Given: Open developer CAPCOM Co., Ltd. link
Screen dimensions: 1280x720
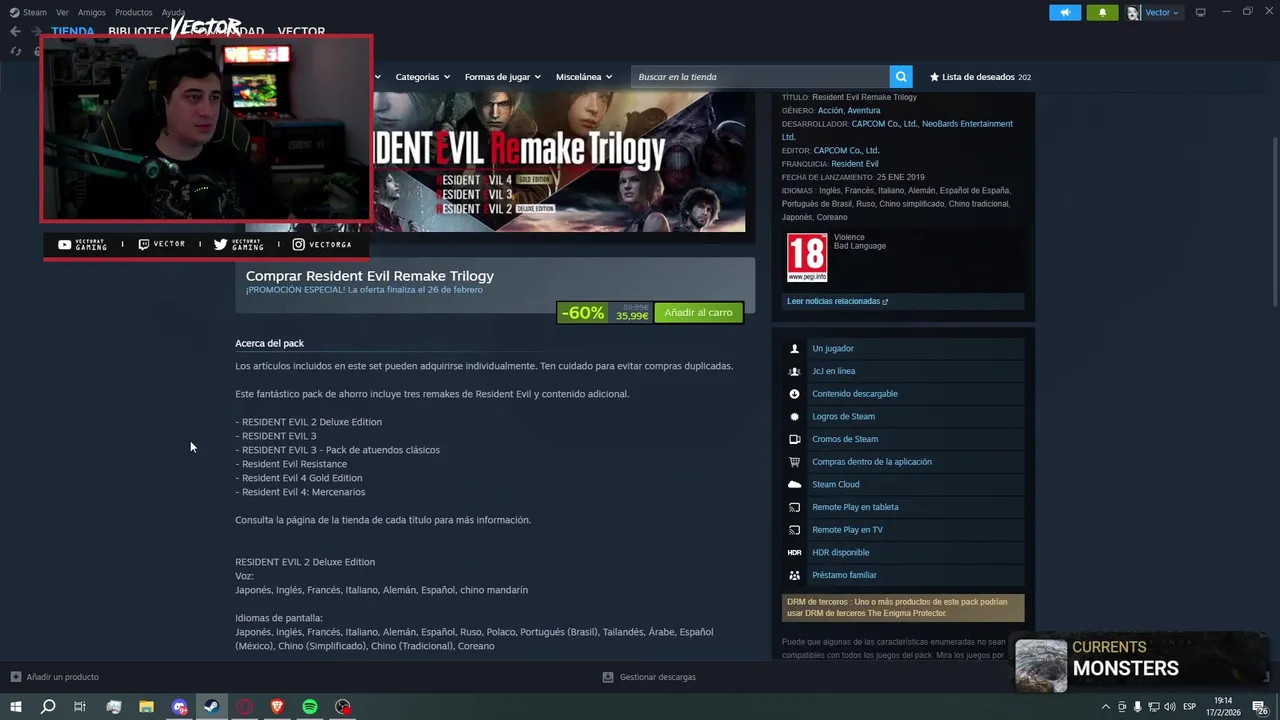Looking at the screenshot, I should [884, 124].
